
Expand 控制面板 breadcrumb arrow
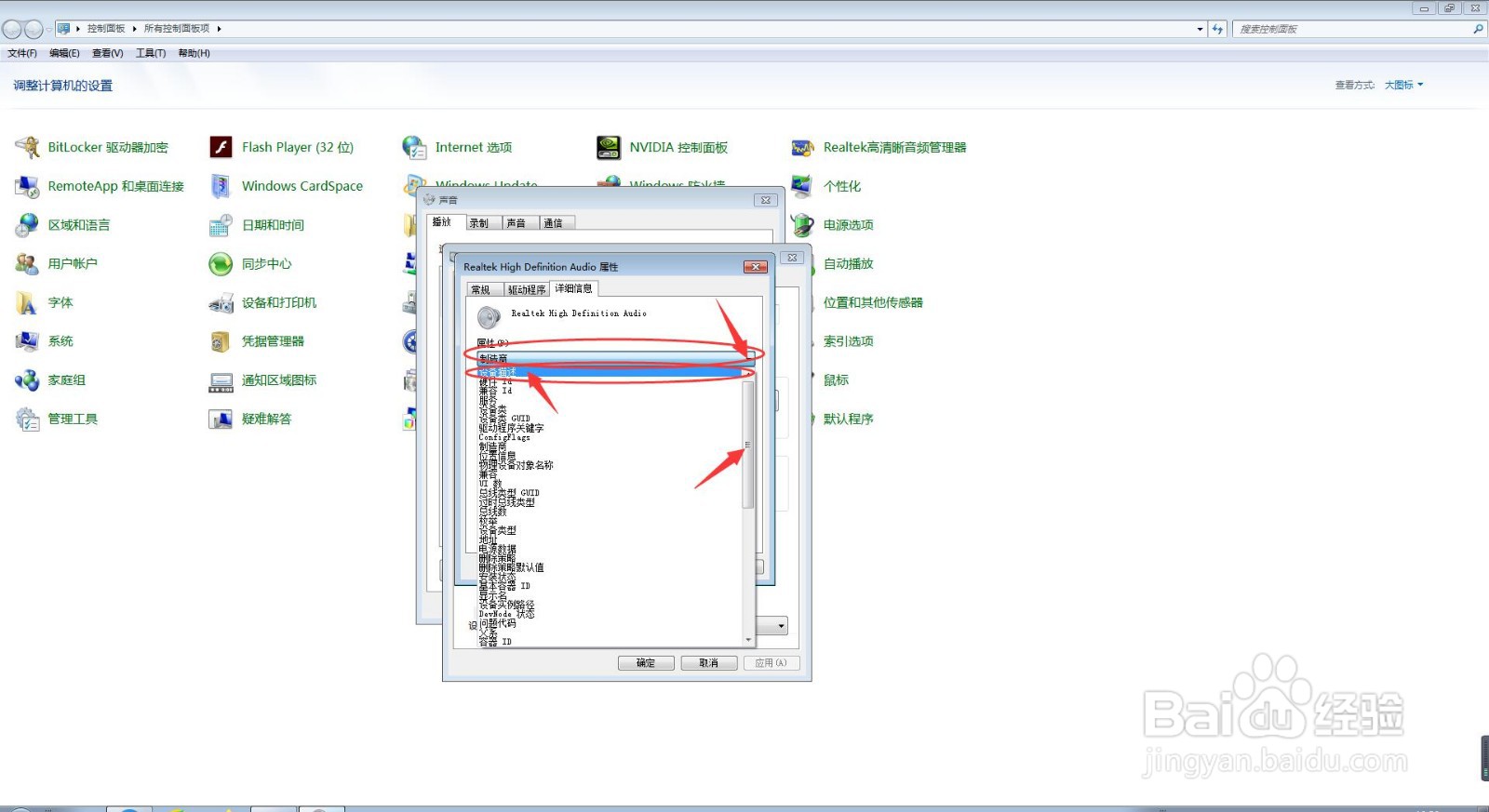pyautogui.click(x=134, y=29)
